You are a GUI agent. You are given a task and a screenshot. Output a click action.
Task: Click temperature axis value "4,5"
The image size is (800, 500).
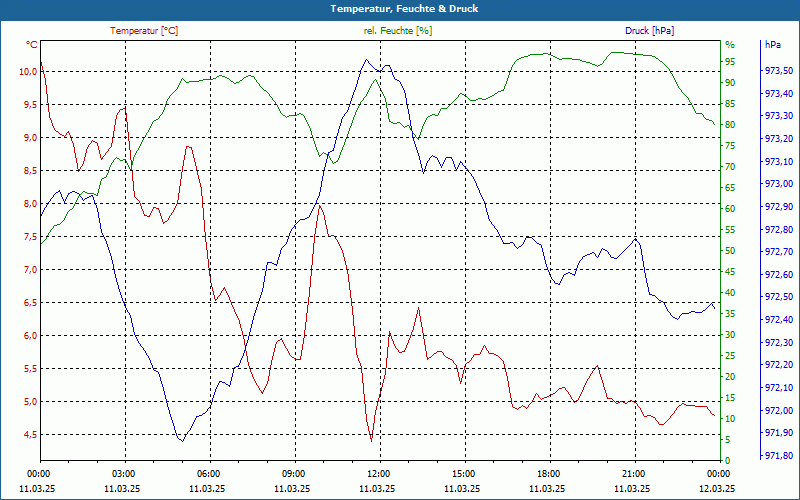coord(30,435)
